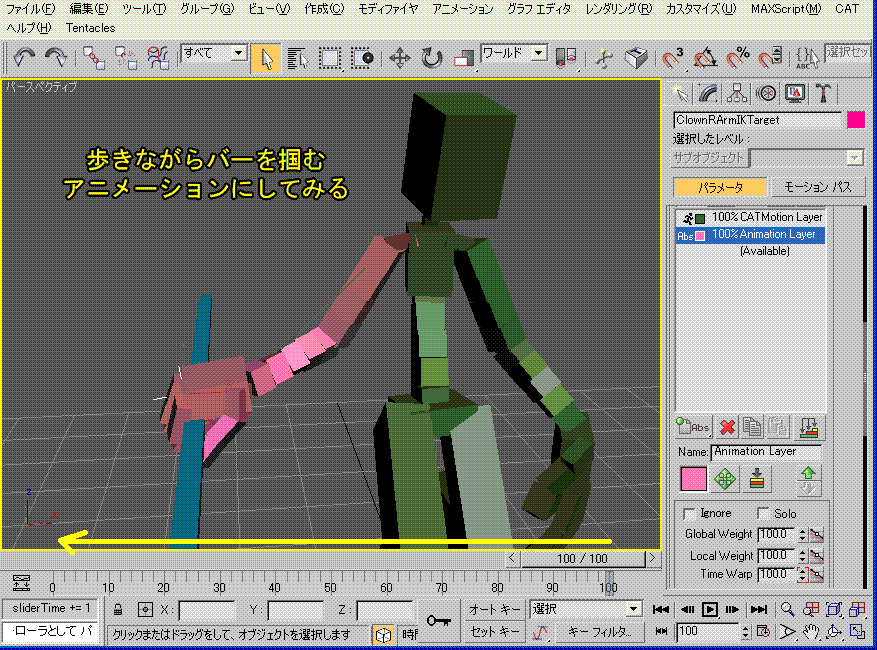Open the MAXScript(M) menu
Image resolution: width=877 pixels, height=650 pixels.
(x=786, y=9)
